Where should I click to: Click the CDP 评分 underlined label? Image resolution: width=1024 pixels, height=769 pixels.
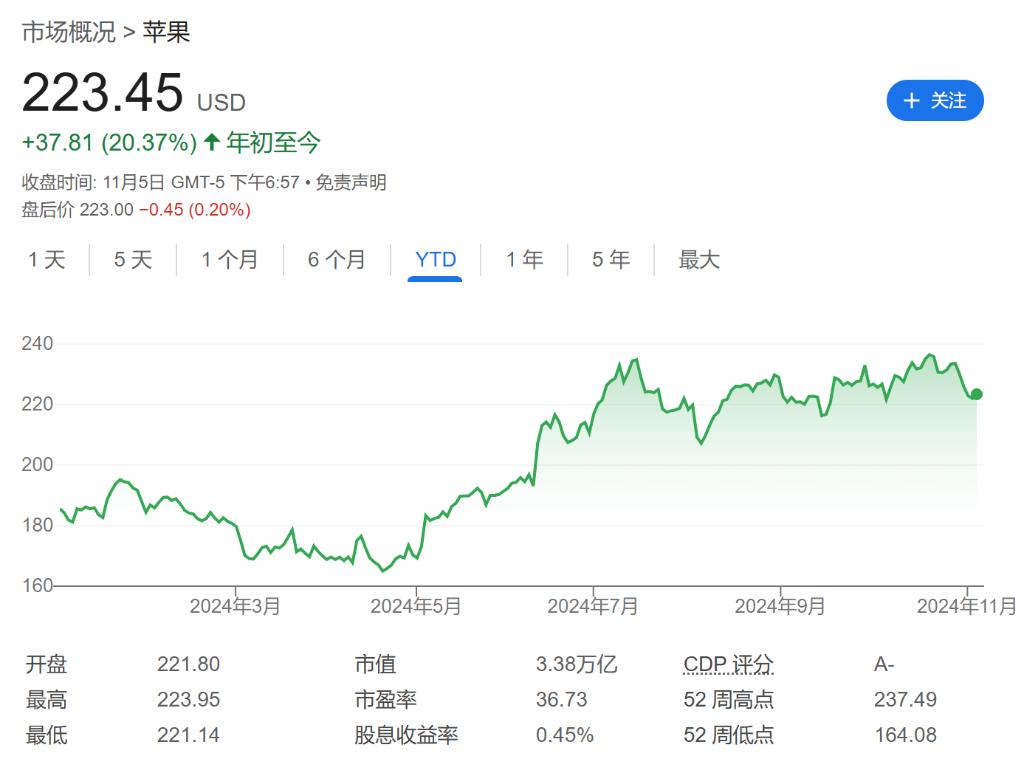(x=728, y=665)
